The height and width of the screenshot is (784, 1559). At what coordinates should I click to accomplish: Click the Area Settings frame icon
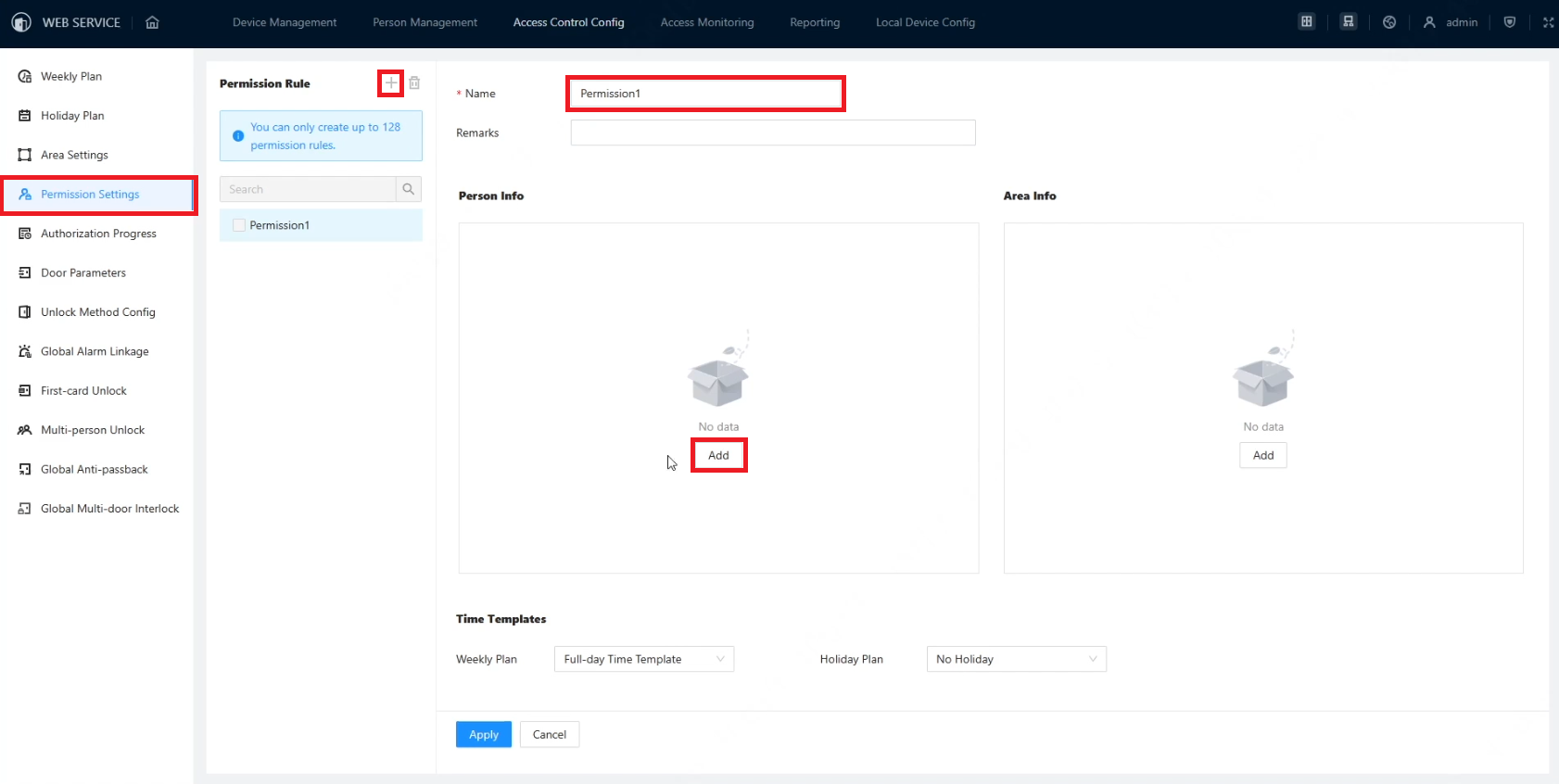click(x=25, y=155)
